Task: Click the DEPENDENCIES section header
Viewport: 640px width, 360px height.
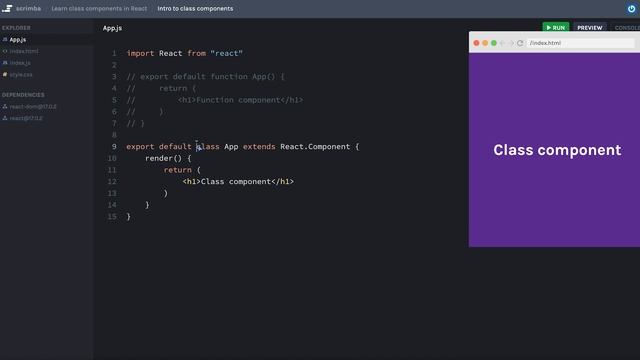Action: [23, 95]
